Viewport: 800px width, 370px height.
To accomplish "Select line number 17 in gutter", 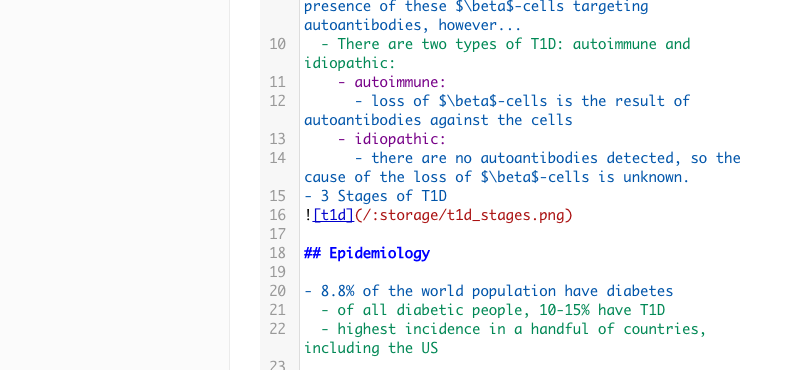I will click(x=278, y=234).
